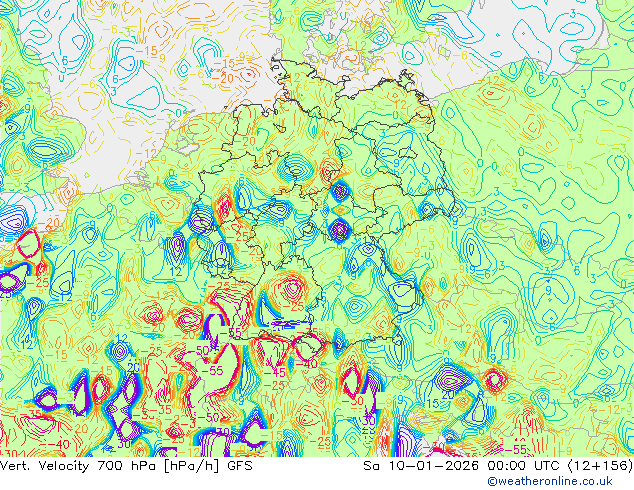Click the 'Sa 10-01-2026 00:00 UTC (12+156)' timestamp
Screen dimensions: 634x490
[x=498, y=466]
